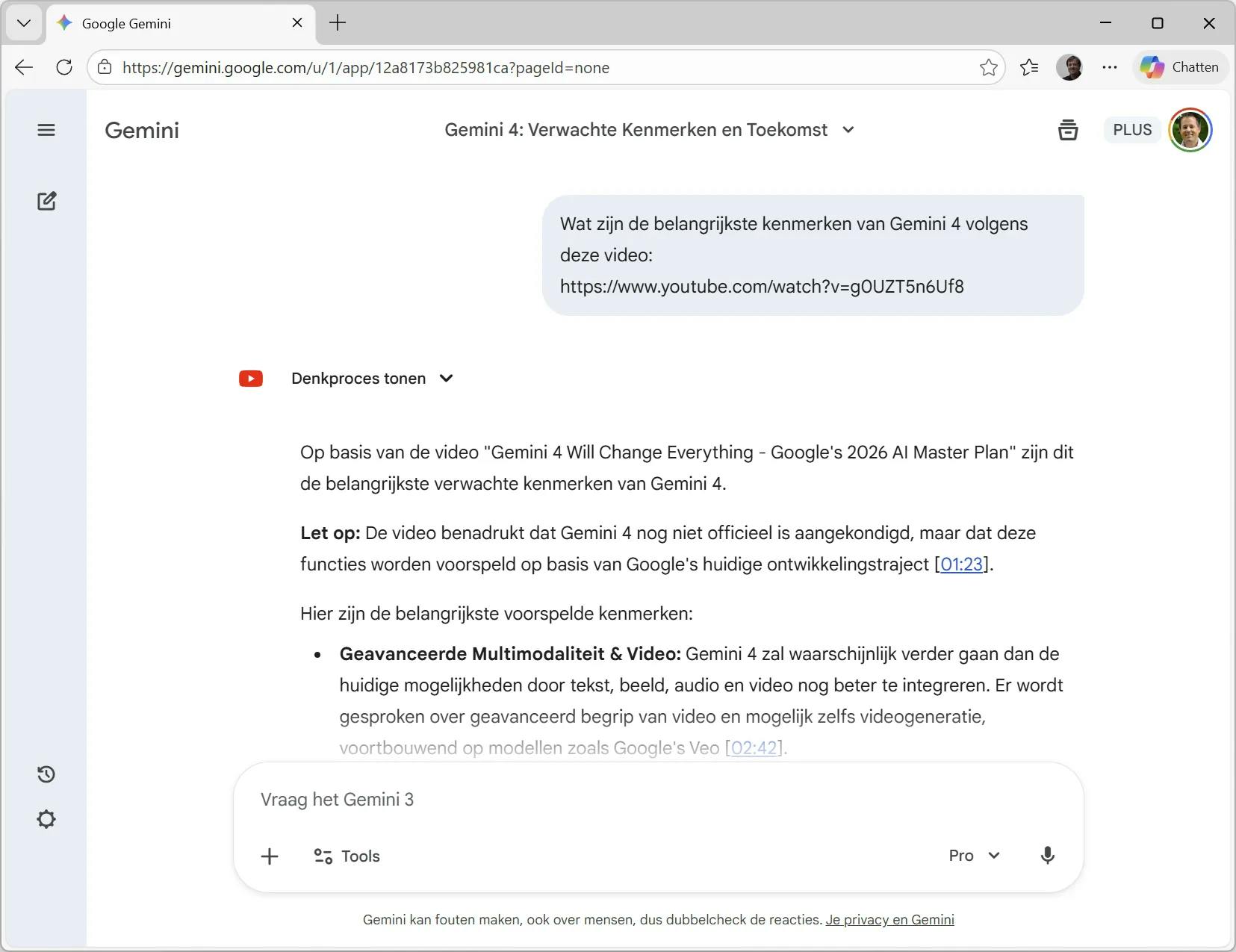The height and width of the screenshot is (952, 1236).
Task: Click the PLUS subscription badge
Action: (1132, 130)
